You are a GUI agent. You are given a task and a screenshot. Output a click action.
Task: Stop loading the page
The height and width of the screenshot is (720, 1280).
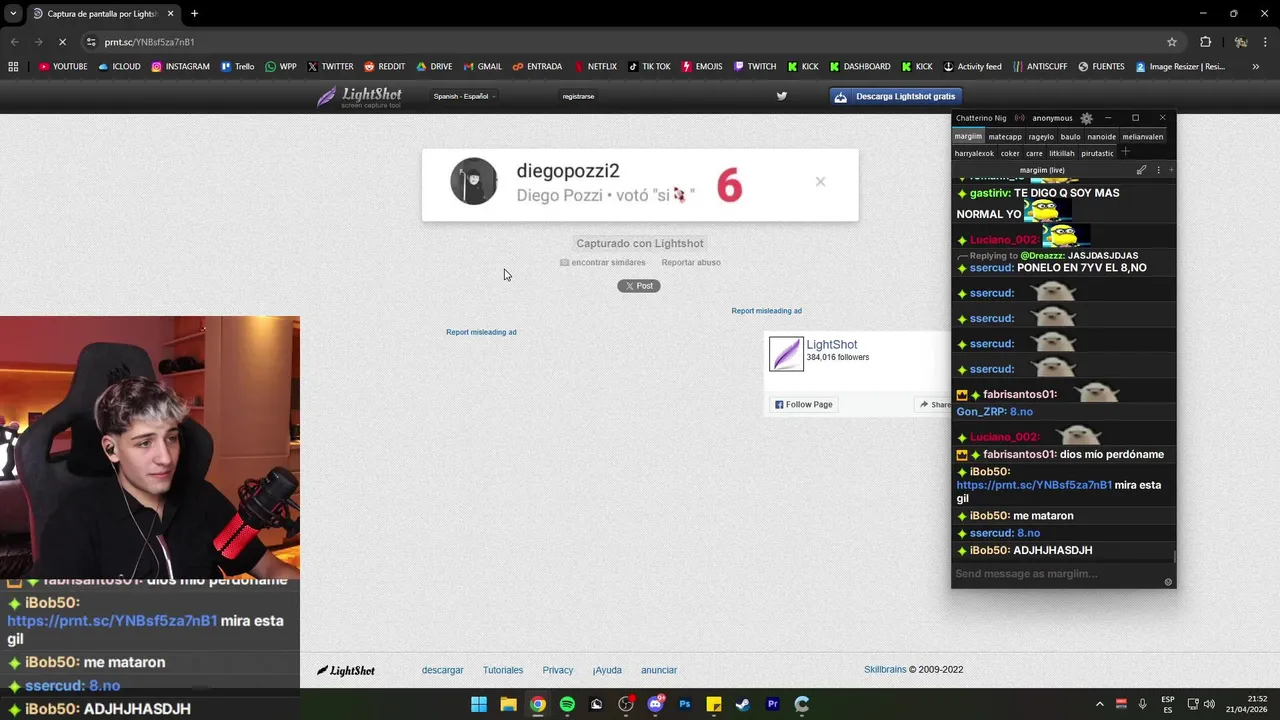pyautogui.click(x=62, y=42)
